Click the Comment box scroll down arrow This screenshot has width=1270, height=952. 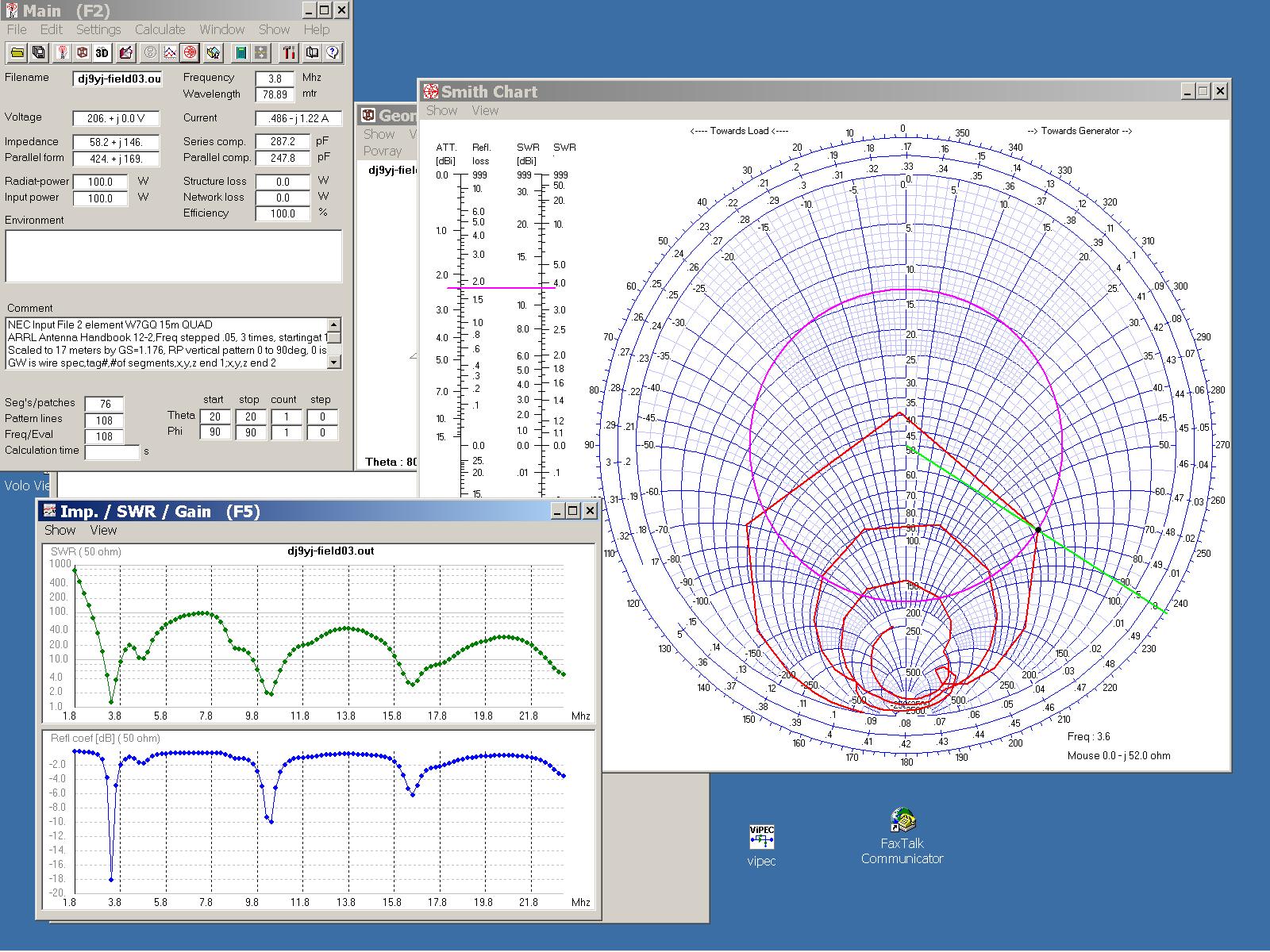pyautogui.click(x=334, y=362)
